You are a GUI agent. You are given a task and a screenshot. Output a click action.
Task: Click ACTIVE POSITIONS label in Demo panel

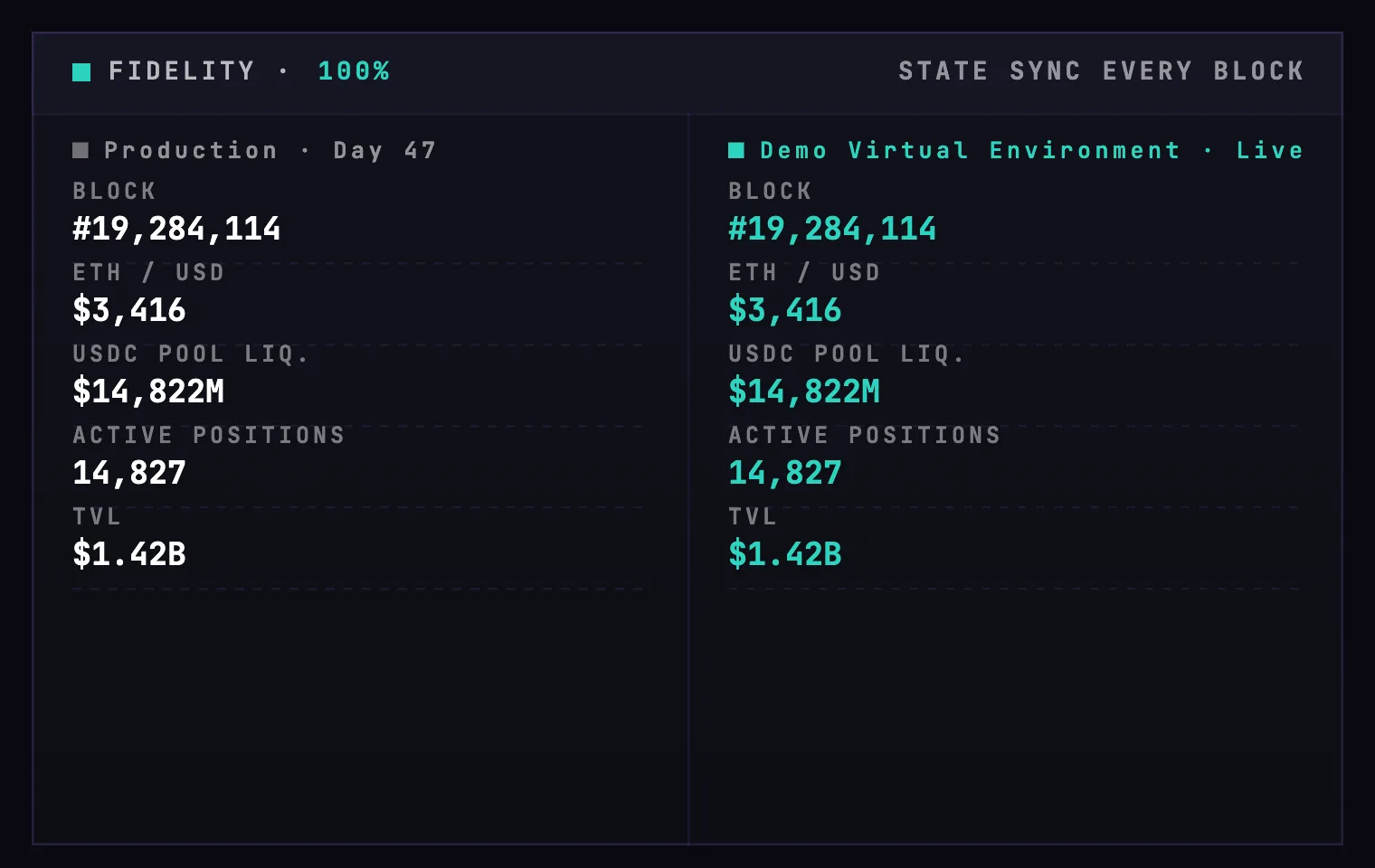coord(865,436)
